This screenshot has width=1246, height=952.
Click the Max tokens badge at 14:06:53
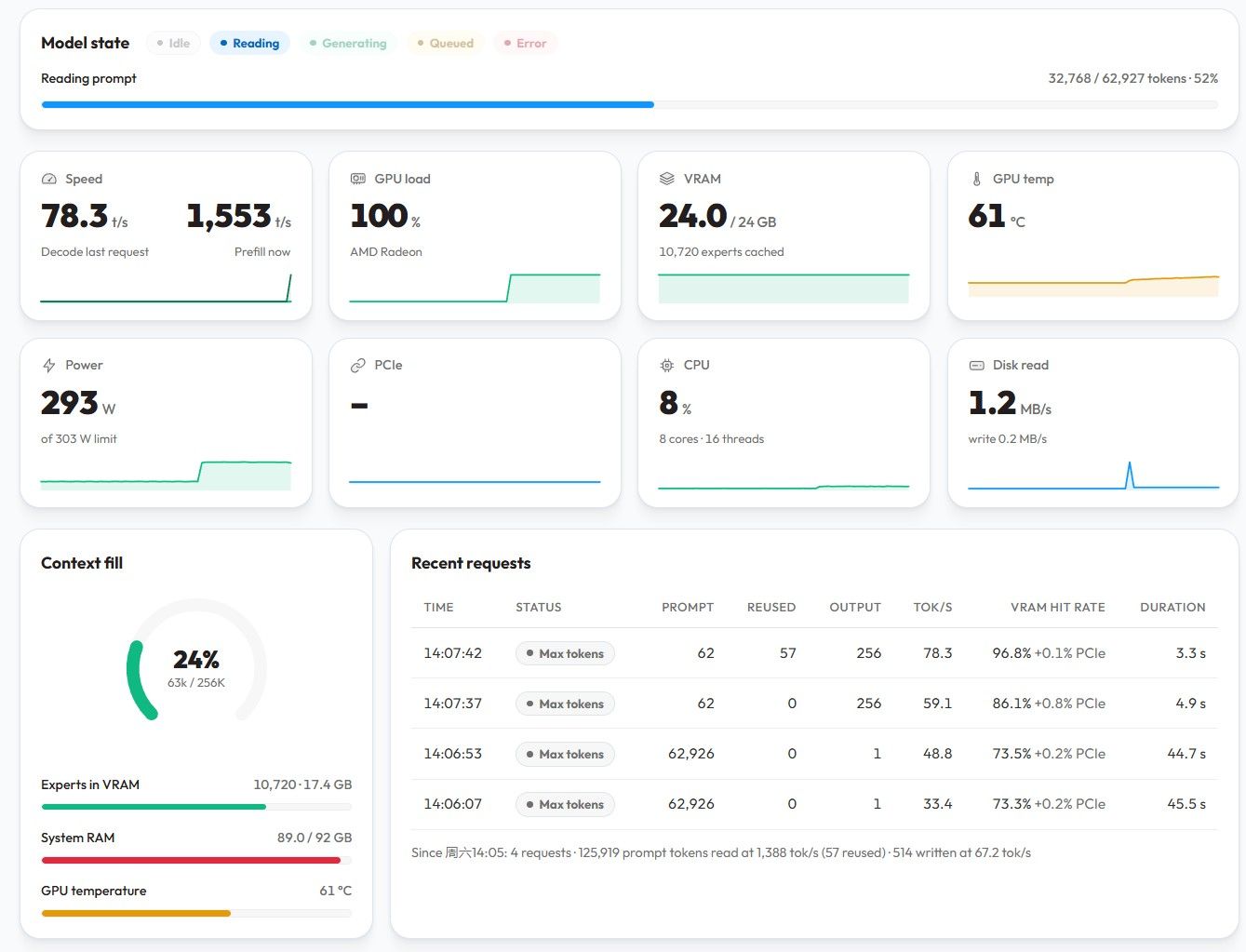565,754
